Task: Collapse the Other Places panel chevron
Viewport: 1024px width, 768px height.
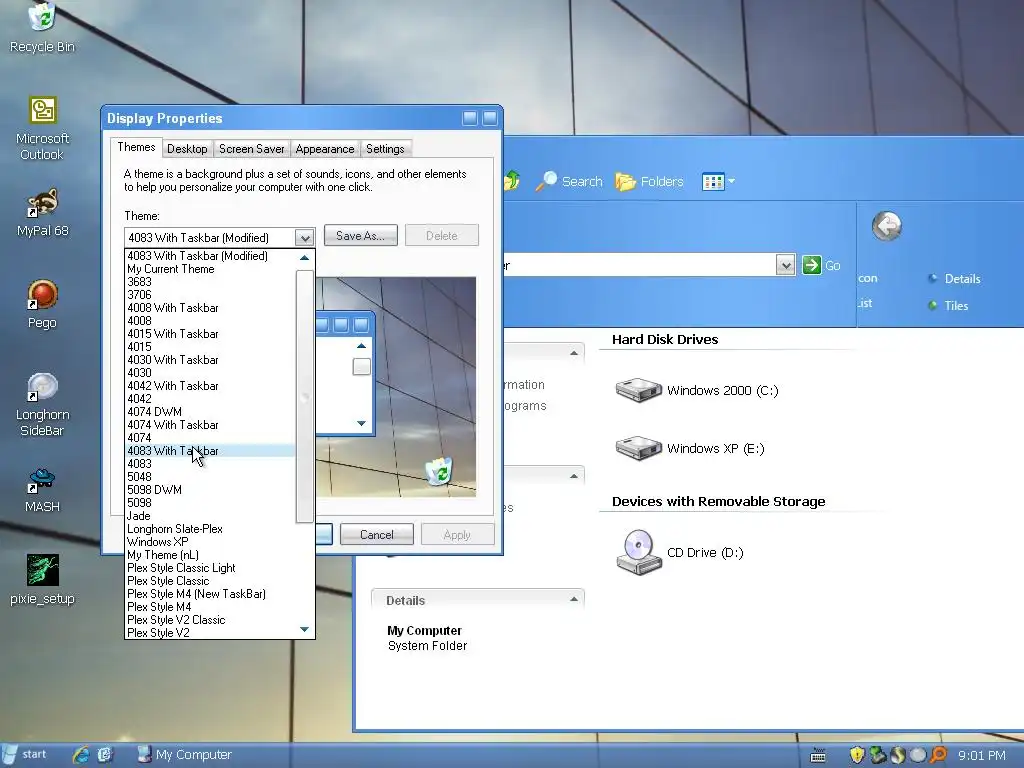Action: 573,476
